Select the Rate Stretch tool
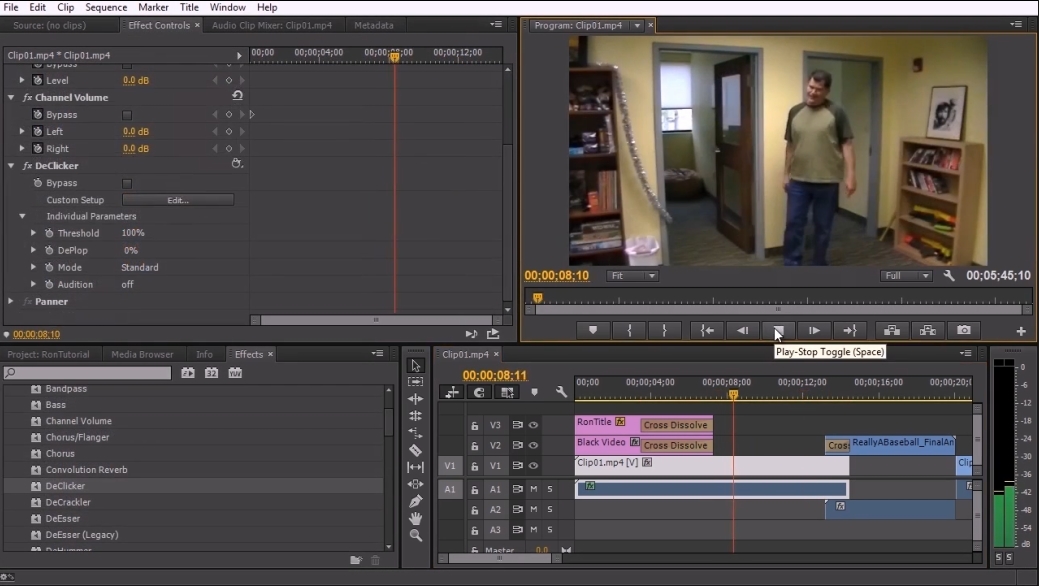Viewport: 1039px width, 586px height. coord(415,433)
